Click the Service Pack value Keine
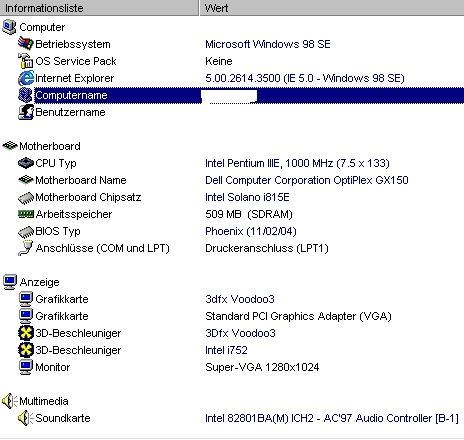The image size is (464, 440). tap(219, 61)
